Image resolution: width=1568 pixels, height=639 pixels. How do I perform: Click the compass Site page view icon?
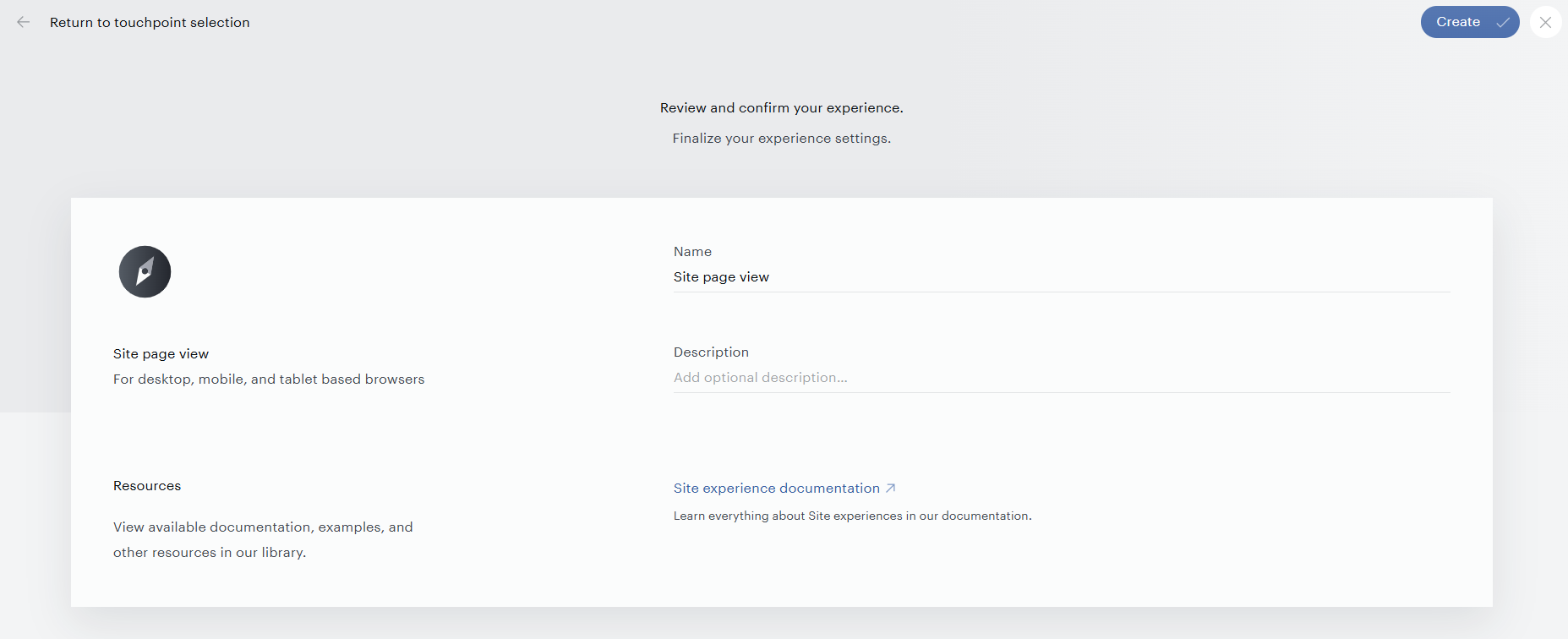(145, 271)
